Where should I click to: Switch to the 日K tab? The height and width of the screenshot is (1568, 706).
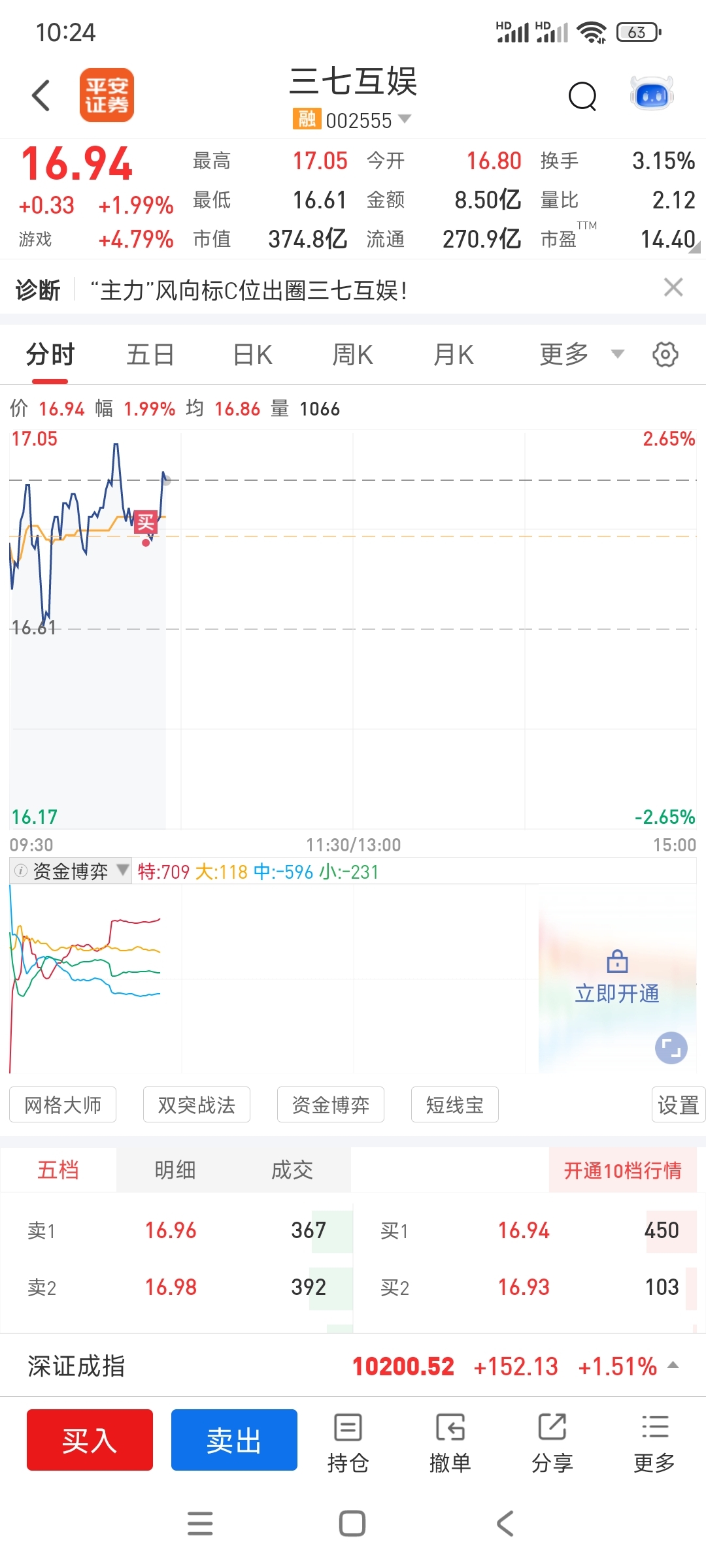click(252, 355)
